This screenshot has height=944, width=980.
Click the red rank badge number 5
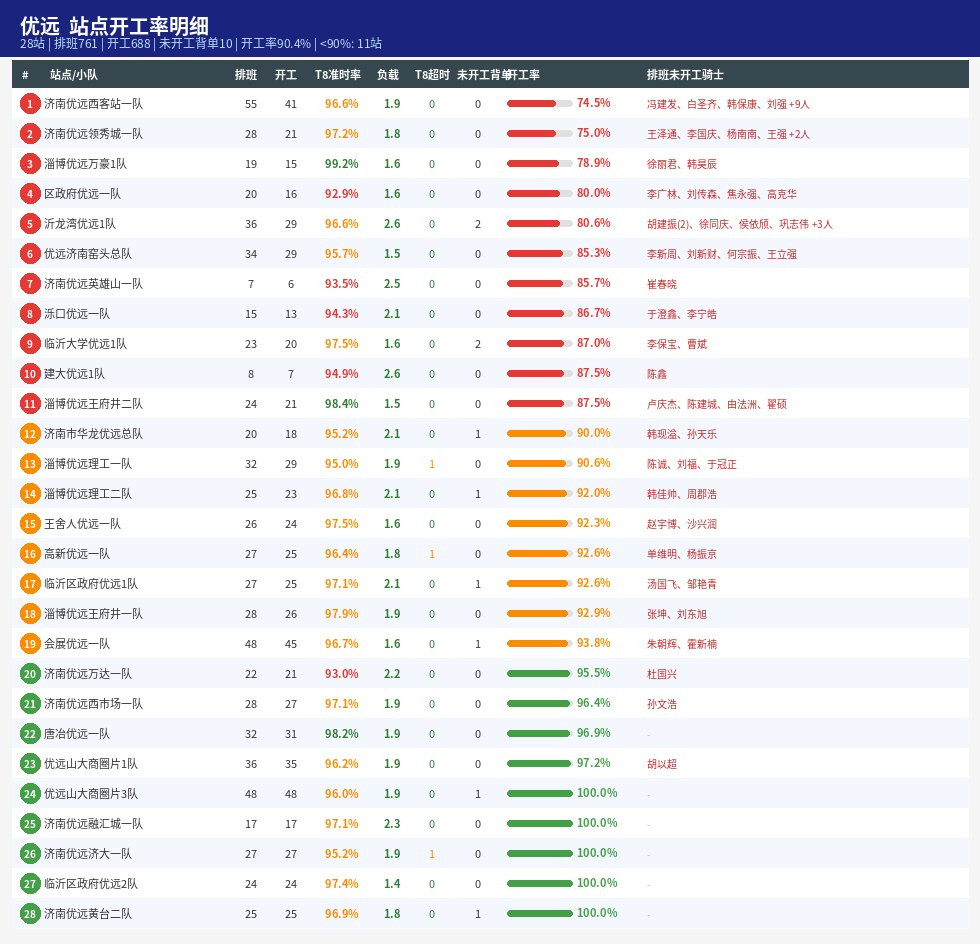pos(29,224)
